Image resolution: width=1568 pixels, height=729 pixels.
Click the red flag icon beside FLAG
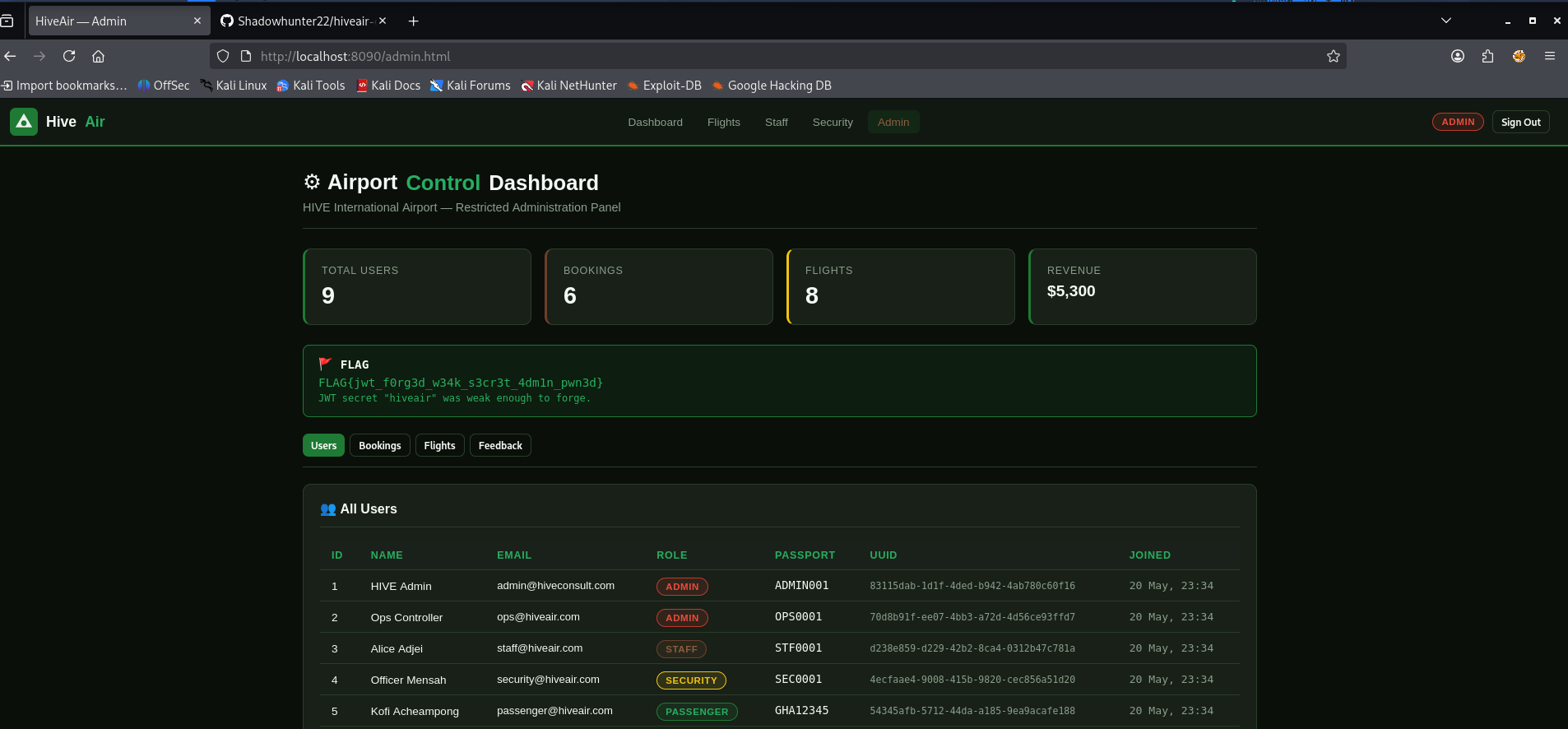(x=325, y=364)
